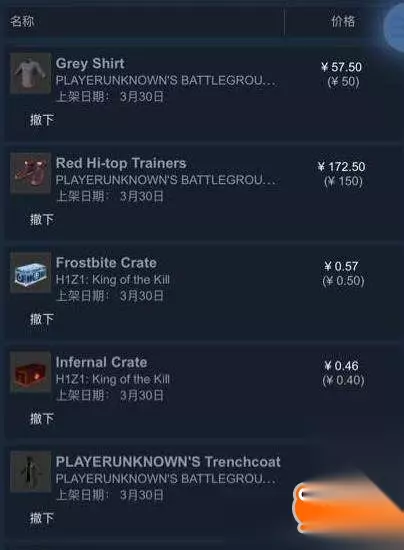This screenshot has width=404, height=550.
Task: Click the Grey Shirt item icon
Action: pos(31,73)
